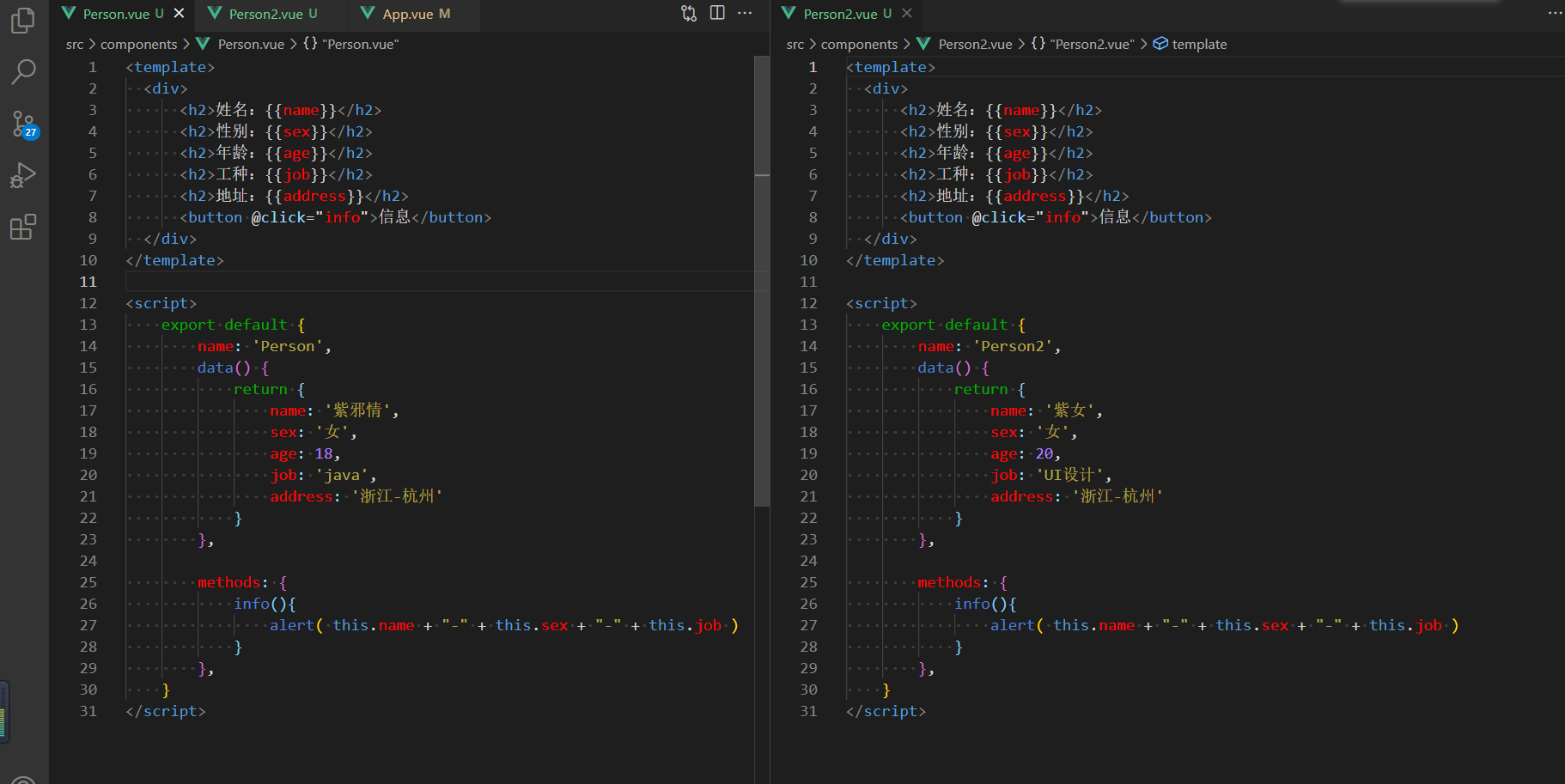Click the {{address}} line in right editor
This screenshot has height=784, width=1565.
[x=1014, y=196]
